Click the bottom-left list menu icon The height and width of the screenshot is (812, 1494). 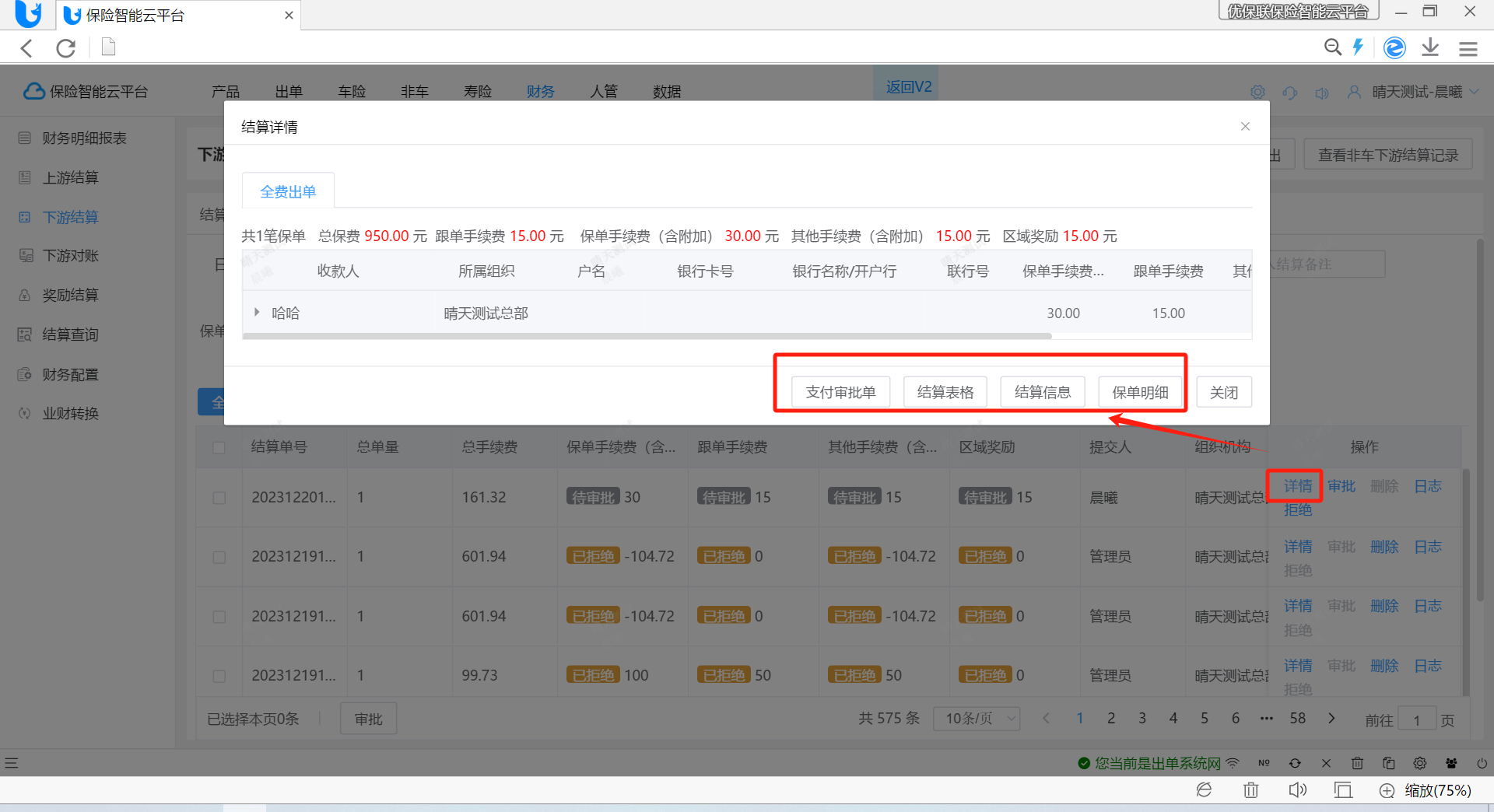11,763
